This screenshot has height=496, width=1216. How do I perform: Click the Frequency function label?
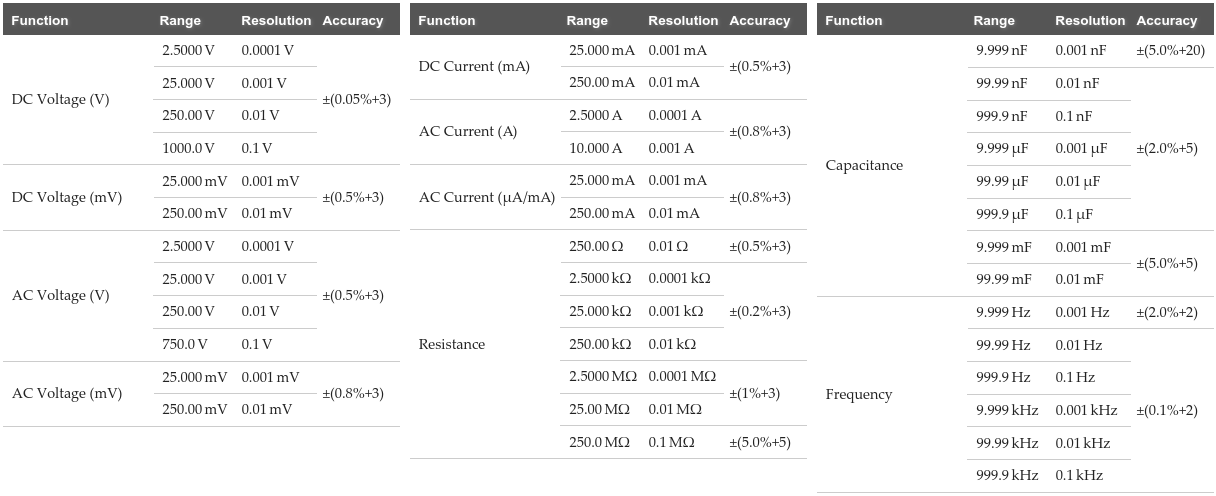[859, 394]
